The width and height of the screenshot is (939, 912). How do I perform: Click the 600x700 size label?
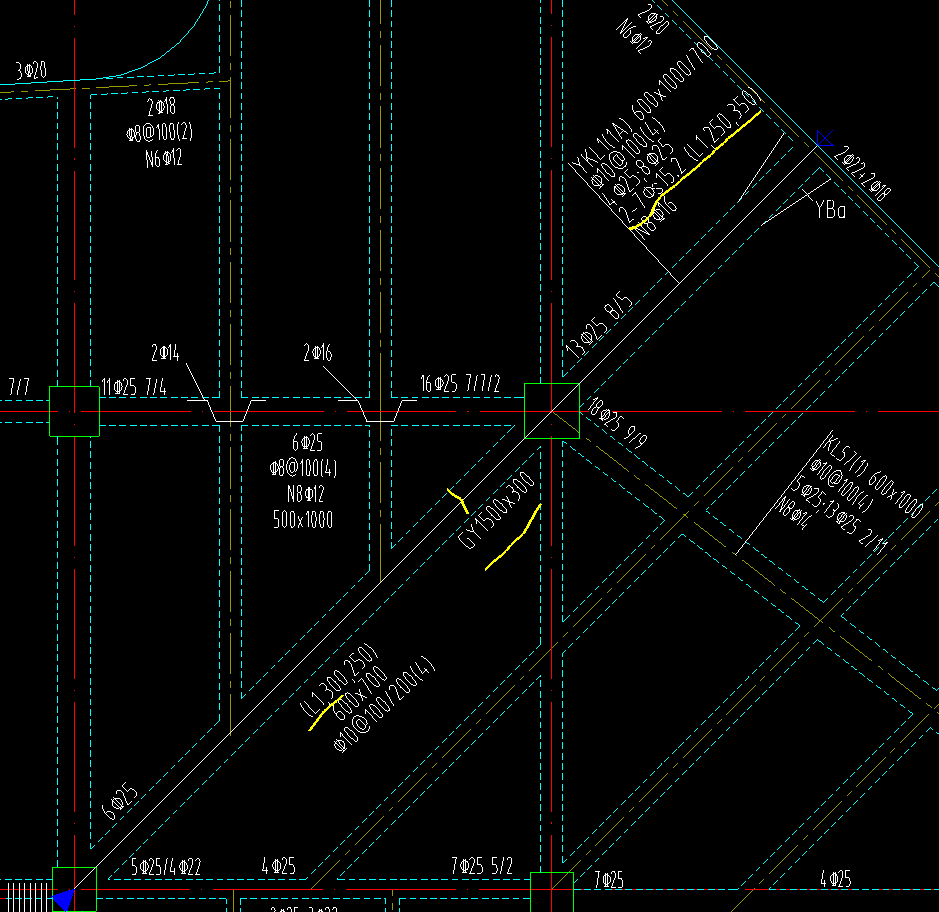tap(359, 695)
